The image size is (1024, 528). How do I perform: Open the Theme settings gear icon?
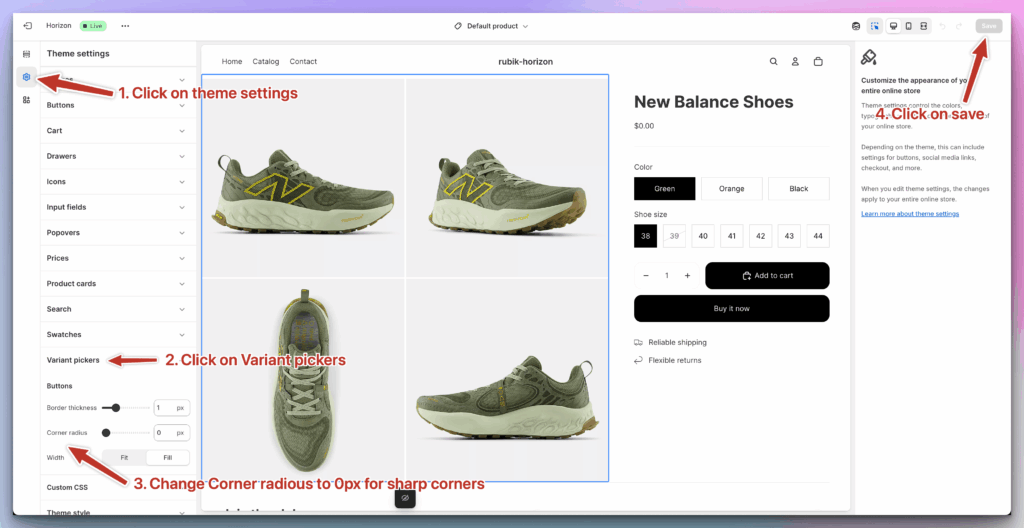coord(26,77)
